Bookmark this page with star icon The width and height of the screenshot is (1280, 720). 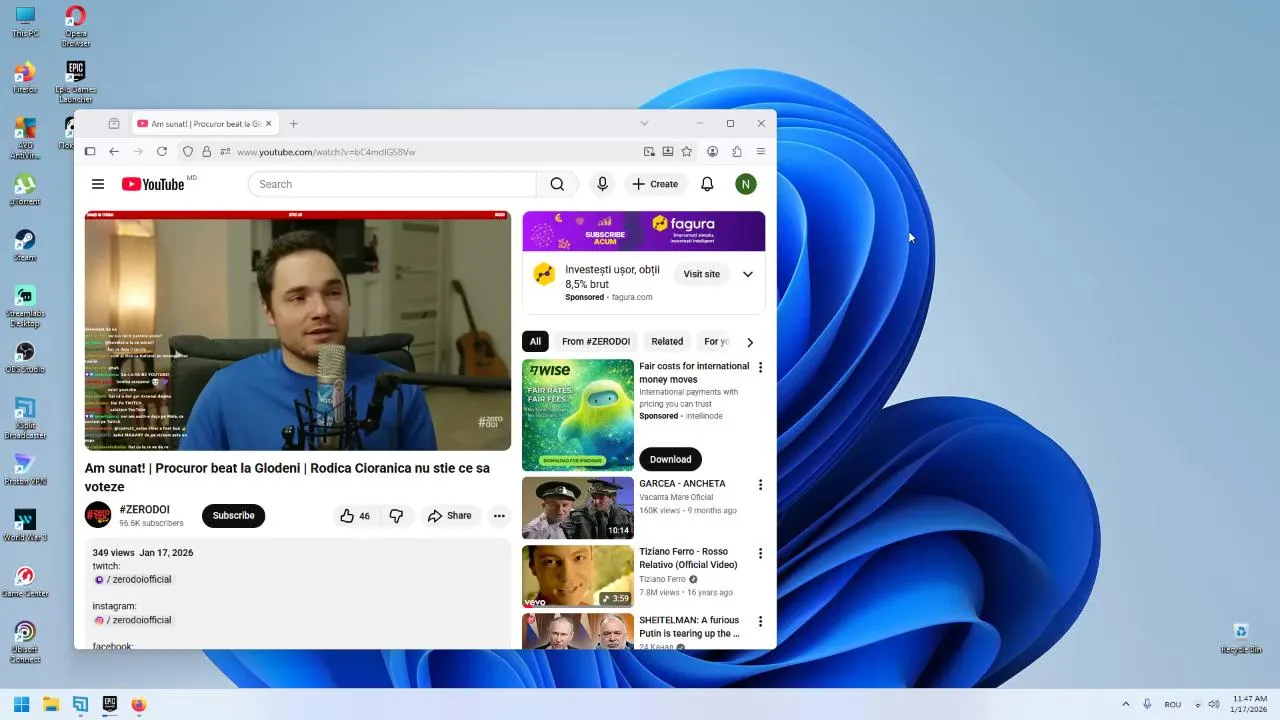(x=687, y=152)
